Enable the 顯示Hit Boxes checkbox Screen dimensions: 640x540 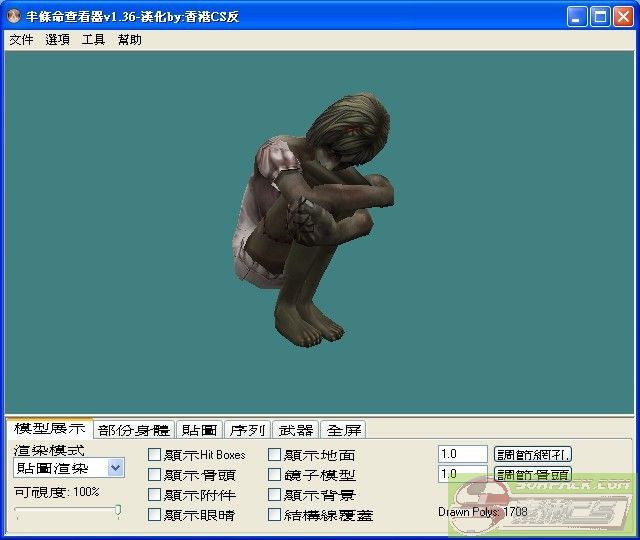(x=154, y=455)
